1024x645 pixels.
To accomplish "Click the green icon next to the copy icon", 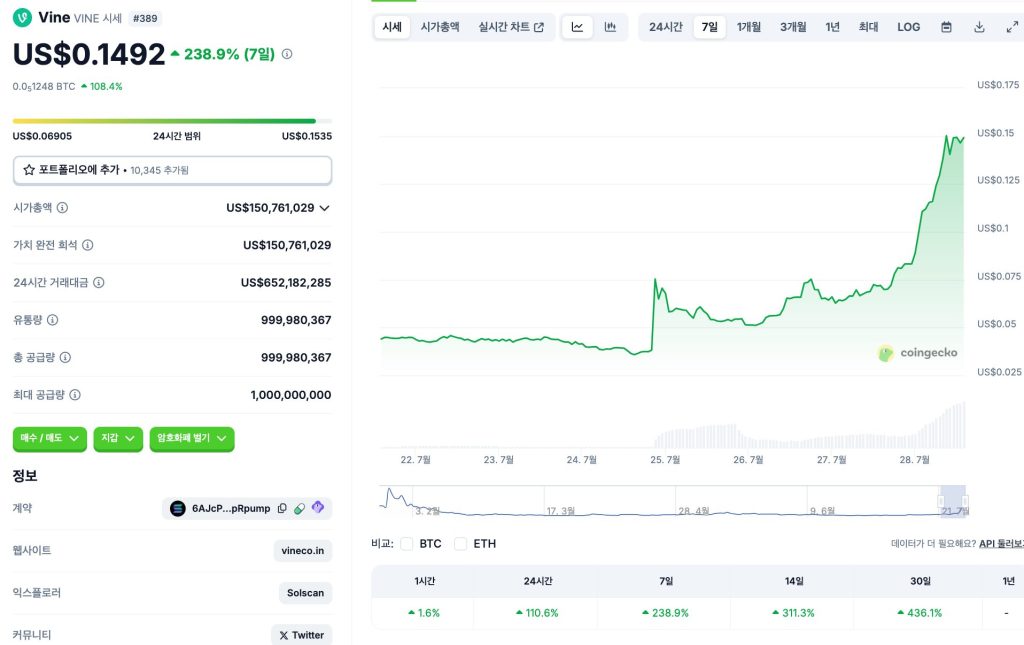I will point(299,508).
